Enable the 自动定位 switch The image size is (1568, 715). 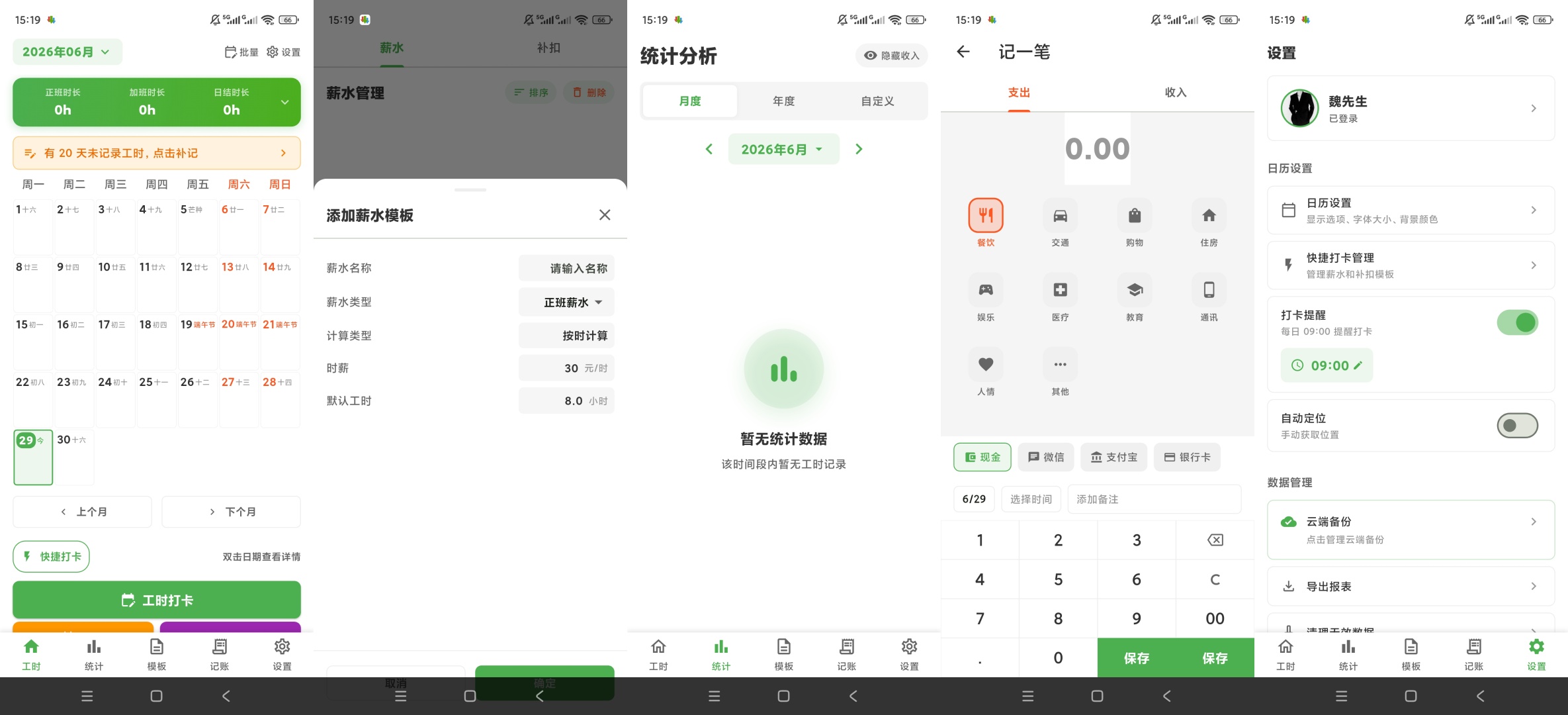pyautogui.click(x=1518, y=426)
